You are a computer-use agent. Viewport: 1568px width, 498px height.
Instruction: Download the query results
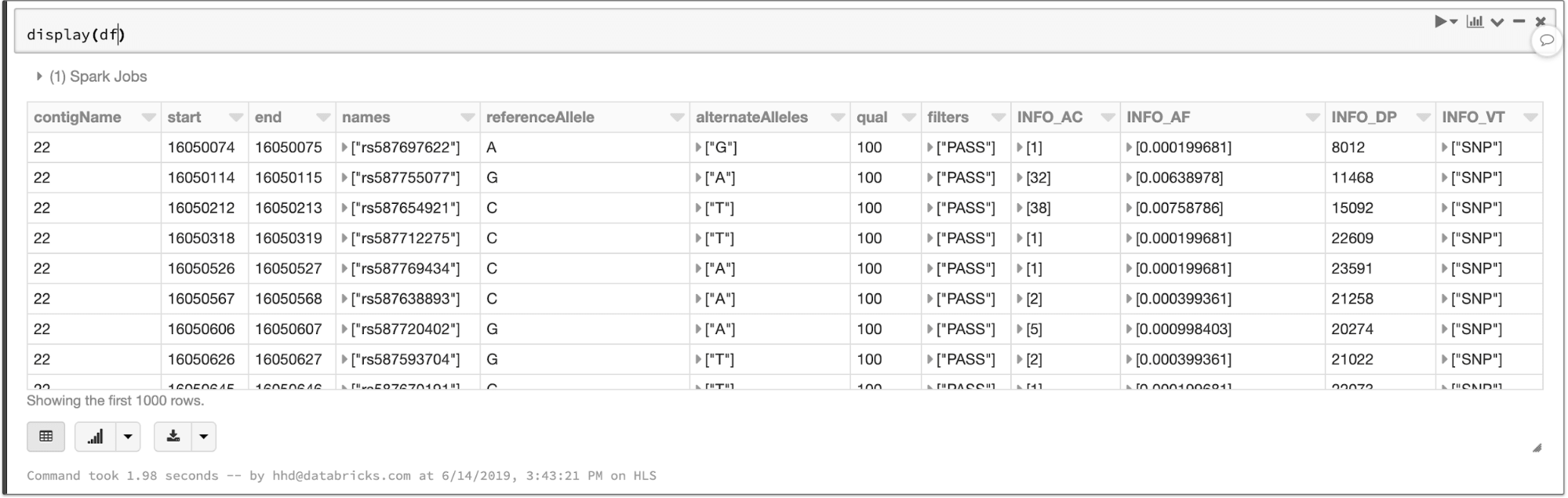[173, 437]
